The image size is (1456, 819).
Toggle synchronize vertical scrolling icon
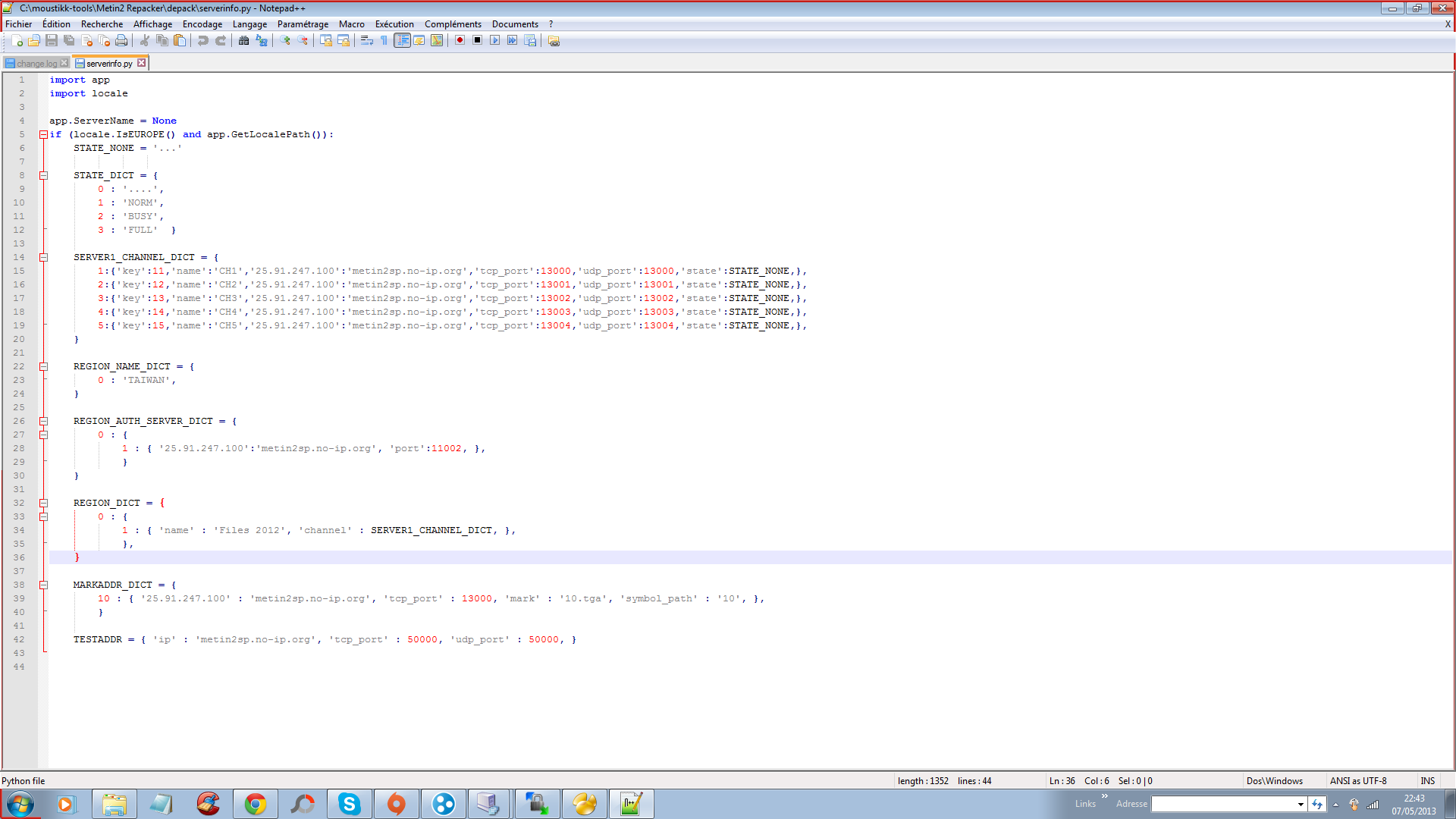point(325,41)
